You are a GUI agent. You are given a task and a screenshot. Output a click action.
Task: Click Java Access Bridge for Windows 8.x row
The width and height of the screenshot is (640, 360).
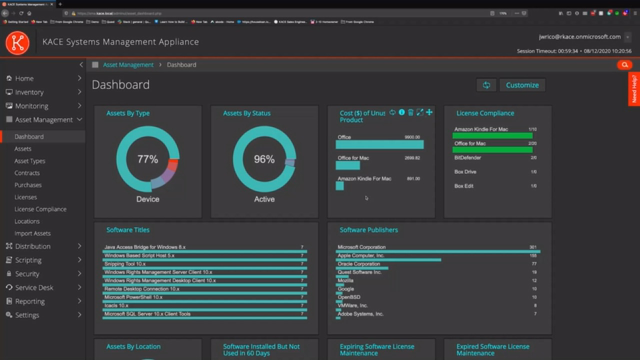[x=205, y=249]
